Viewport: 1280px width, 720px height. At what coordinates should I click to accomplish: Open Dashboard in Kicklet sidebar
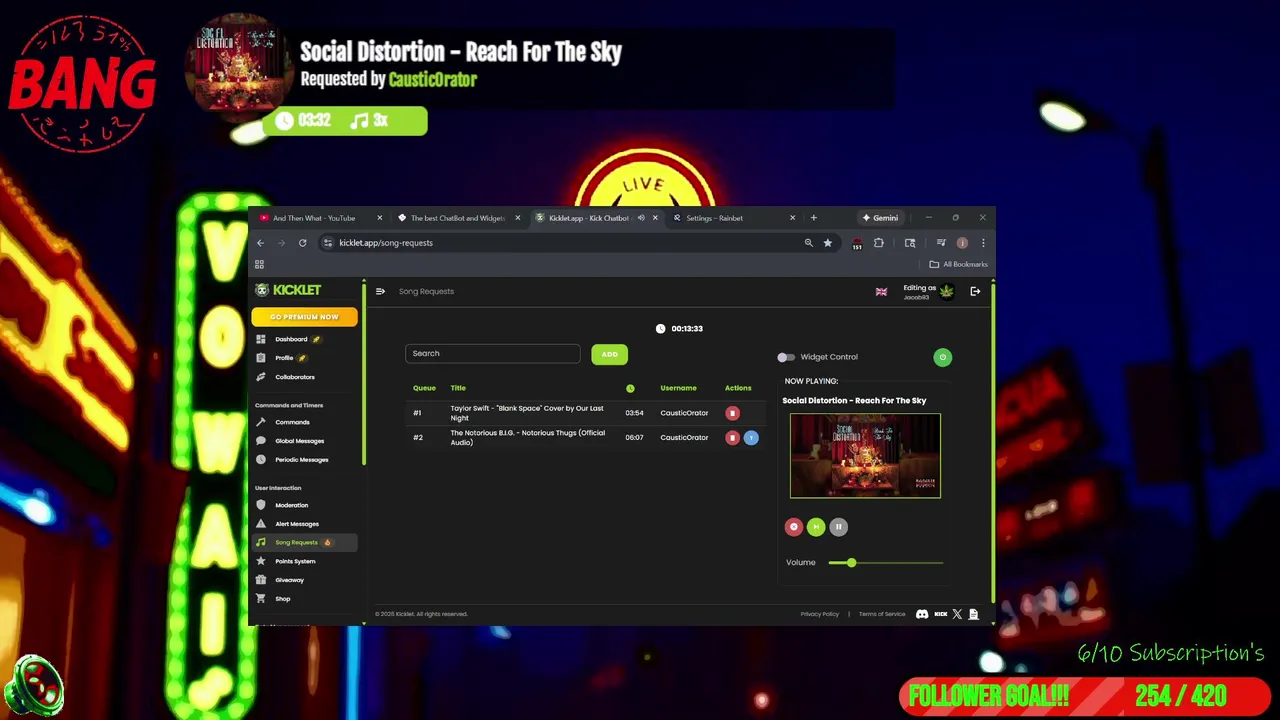tap(291, 339)
